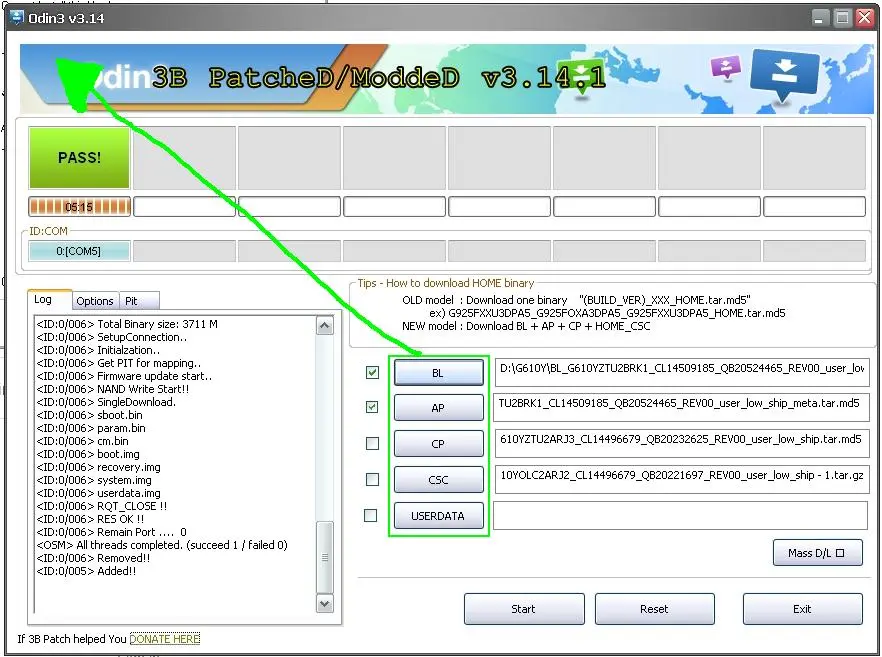Maximize the Odin3 window
This screenshot has width=882, height=657.
click(843, 18)
